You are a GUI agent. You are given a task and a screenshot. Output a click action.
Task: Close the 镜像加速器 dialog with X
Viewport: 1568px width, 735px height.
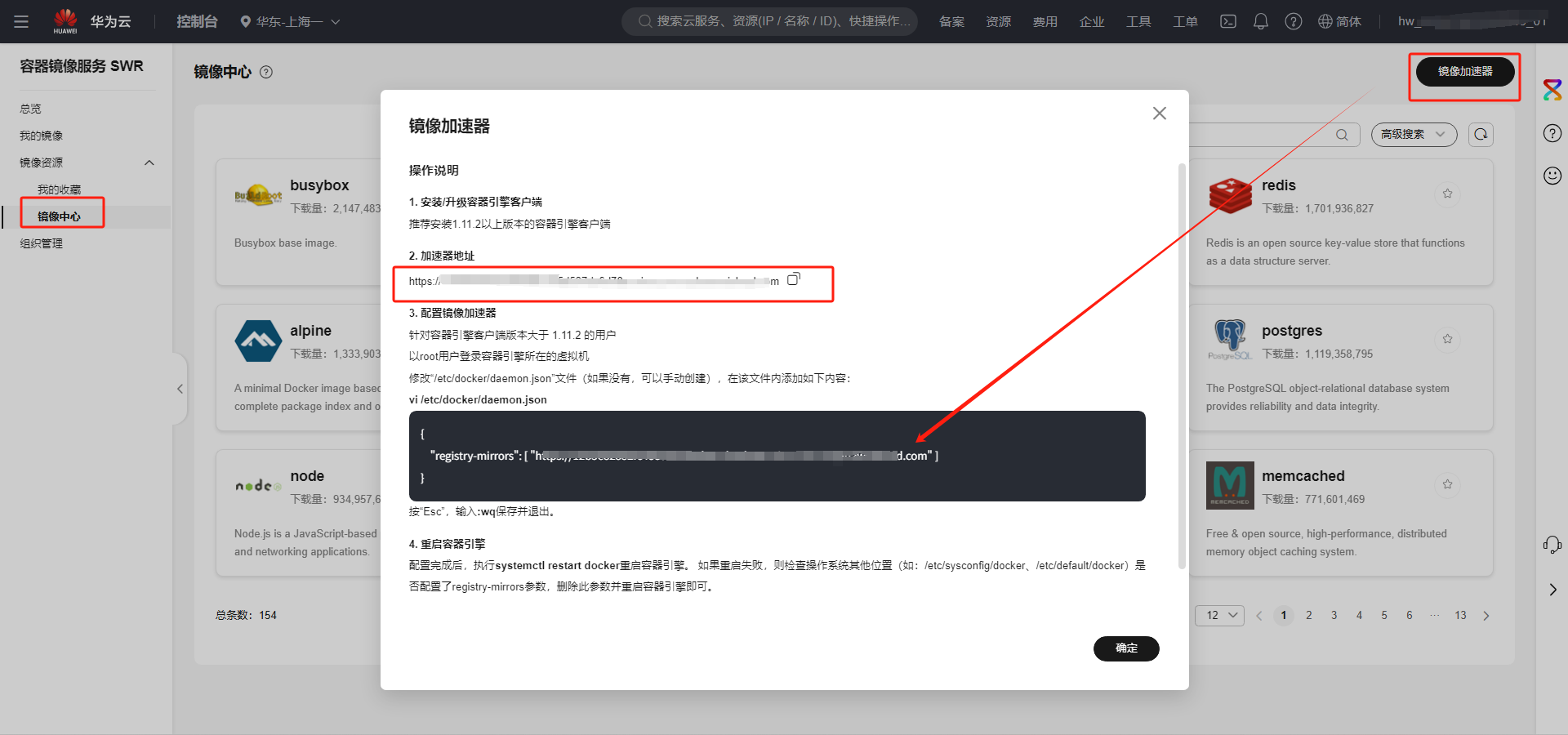click(x=1160, y=114)
